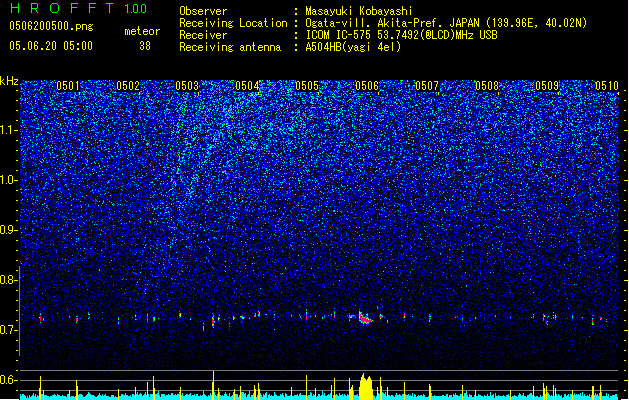The width and height of the screenshot is (629, 400).
Task: Click the 0.8 kHz axis tick label
Action: pos(9,280)
